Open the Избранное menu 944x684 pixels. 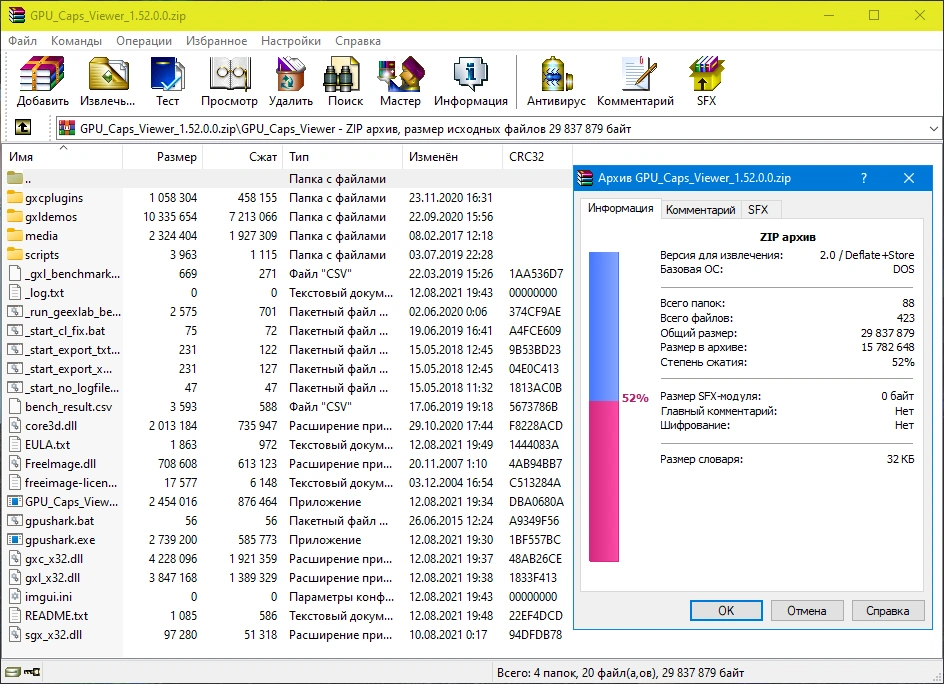[216, 41]
